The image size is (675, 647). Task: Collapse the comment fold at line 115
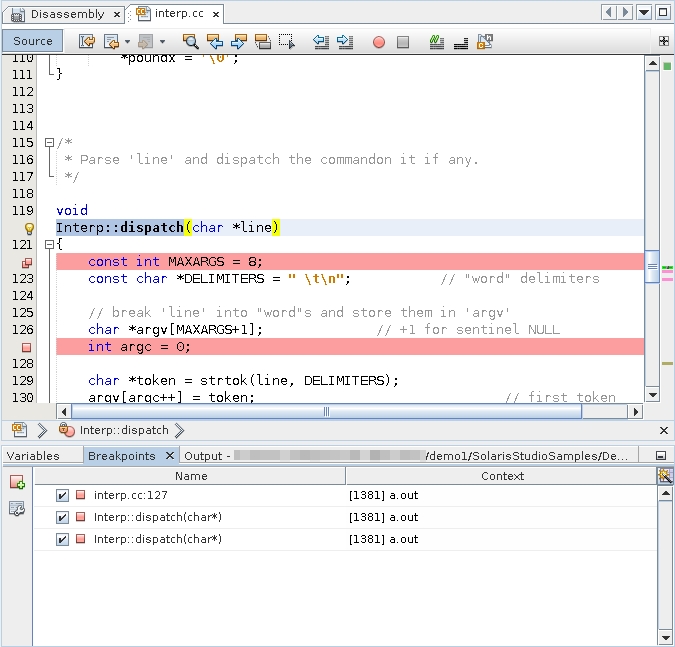coord(50,142)
